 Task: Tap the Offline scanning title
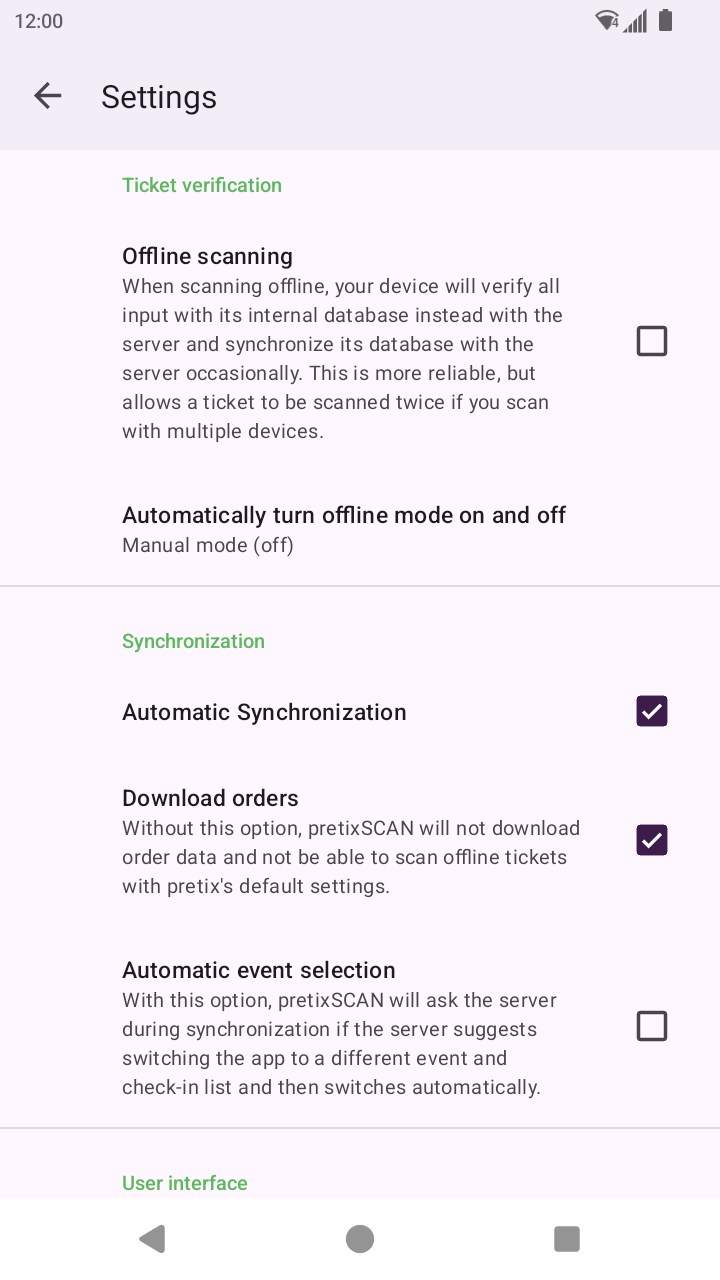[x=207, y=256]
